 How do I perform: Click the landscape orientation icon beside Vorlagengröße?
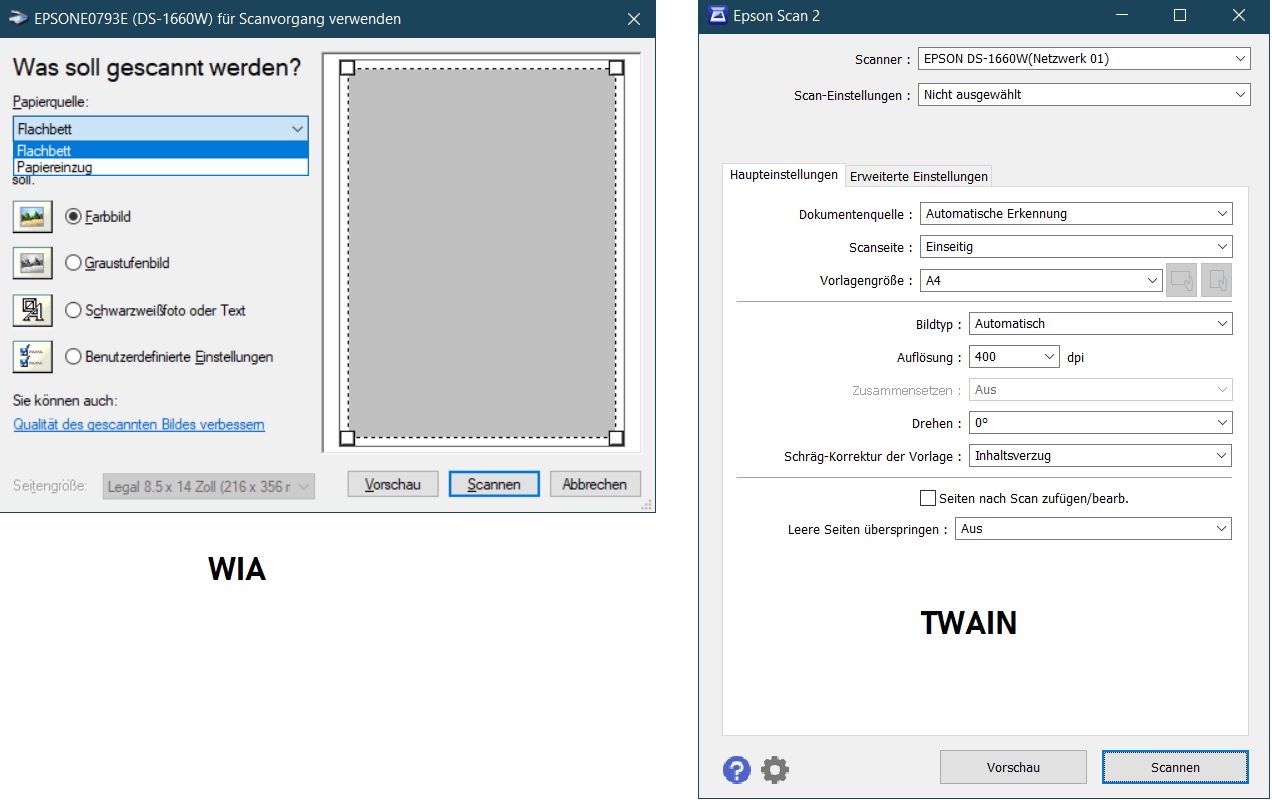tap(1182, 281)
